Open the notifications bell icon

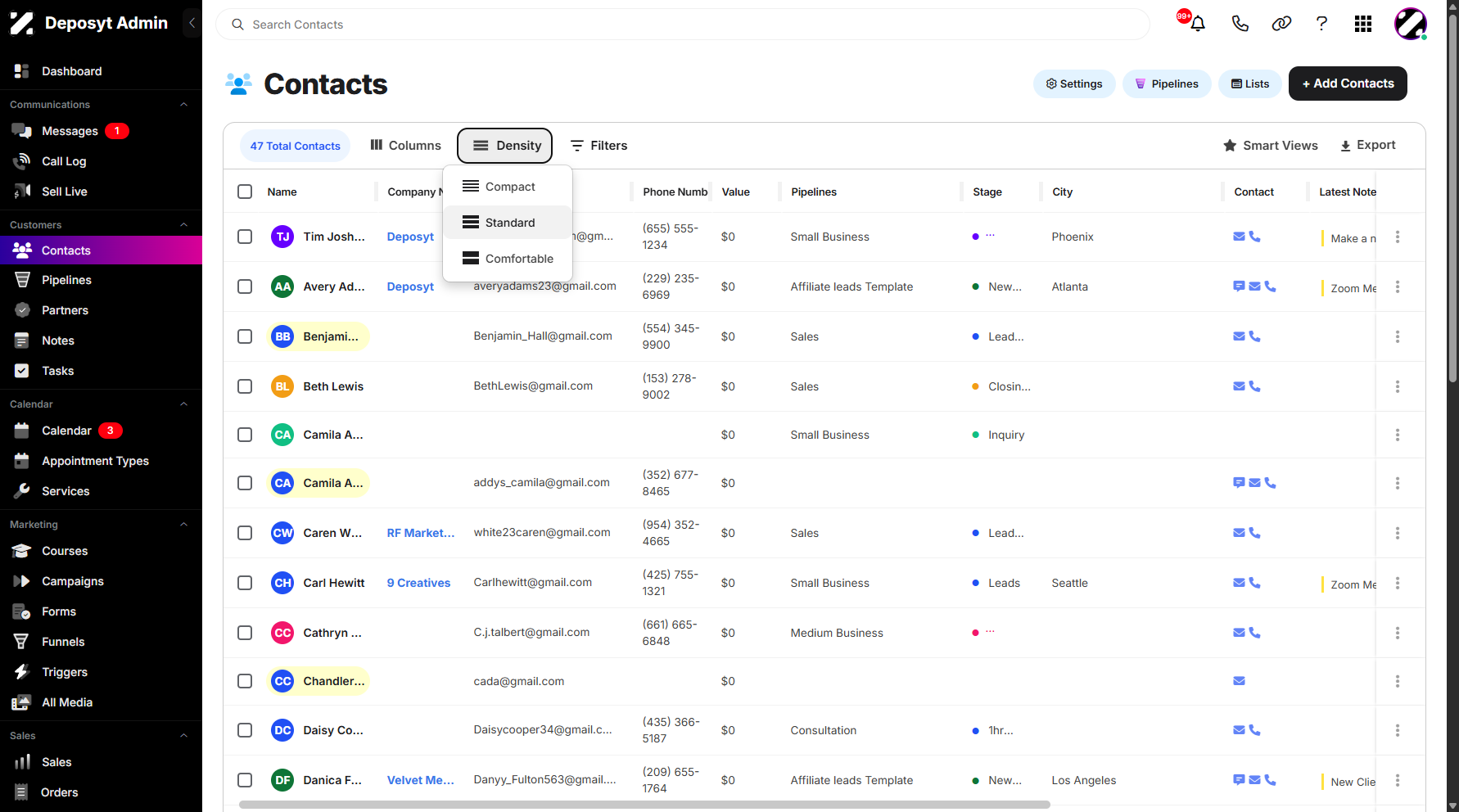1197,24
